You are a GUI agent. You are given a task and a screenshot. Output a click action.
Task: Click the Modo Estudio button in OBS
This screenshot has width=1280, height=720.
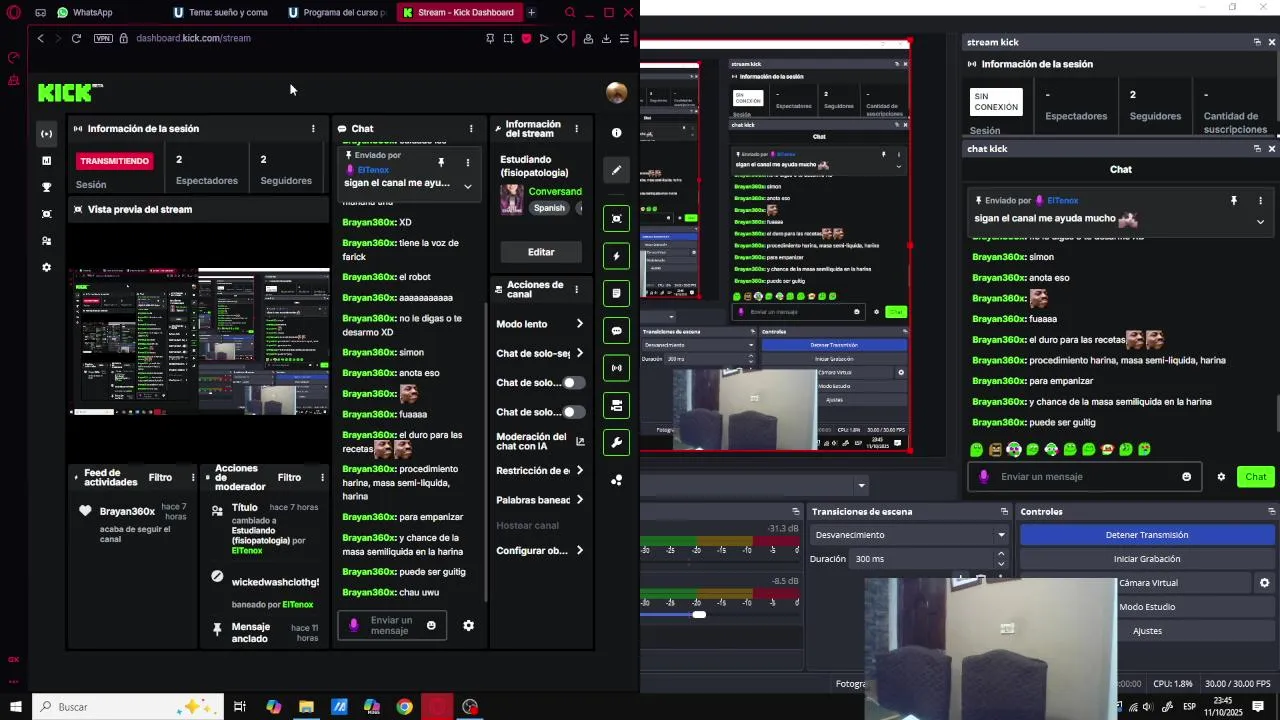pyautogui.click(x=1147, y=607)
